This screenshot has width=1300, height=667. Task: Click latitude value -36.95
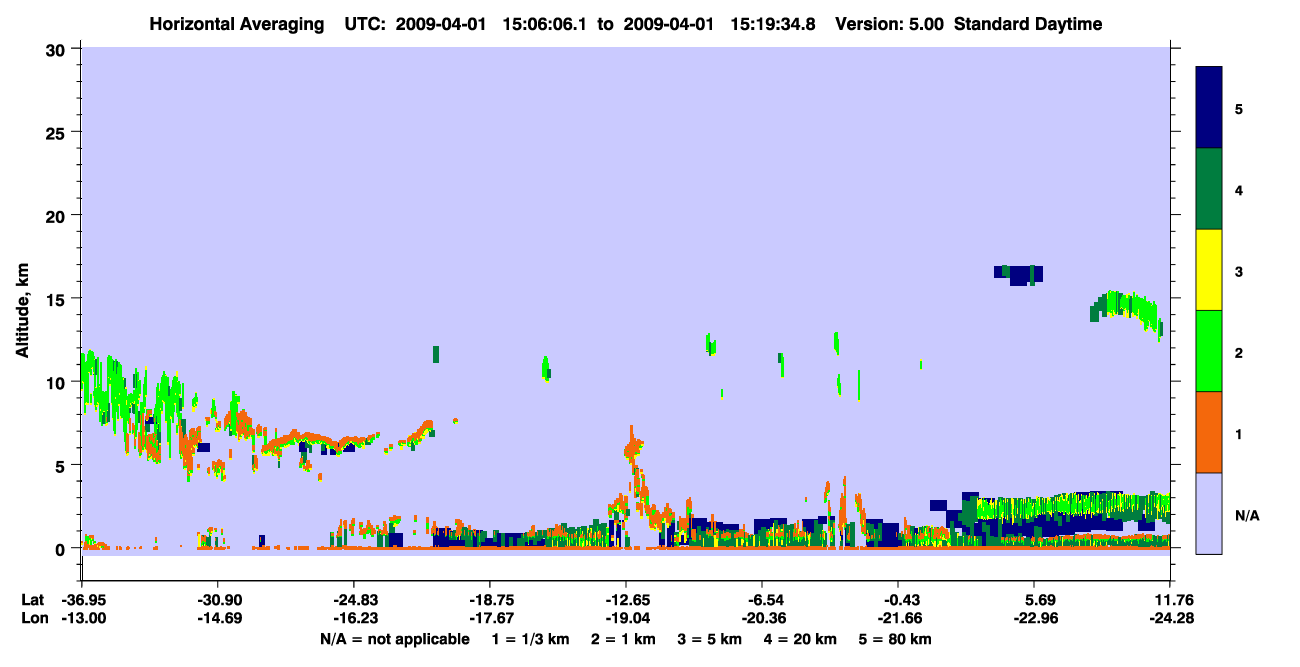82,600
